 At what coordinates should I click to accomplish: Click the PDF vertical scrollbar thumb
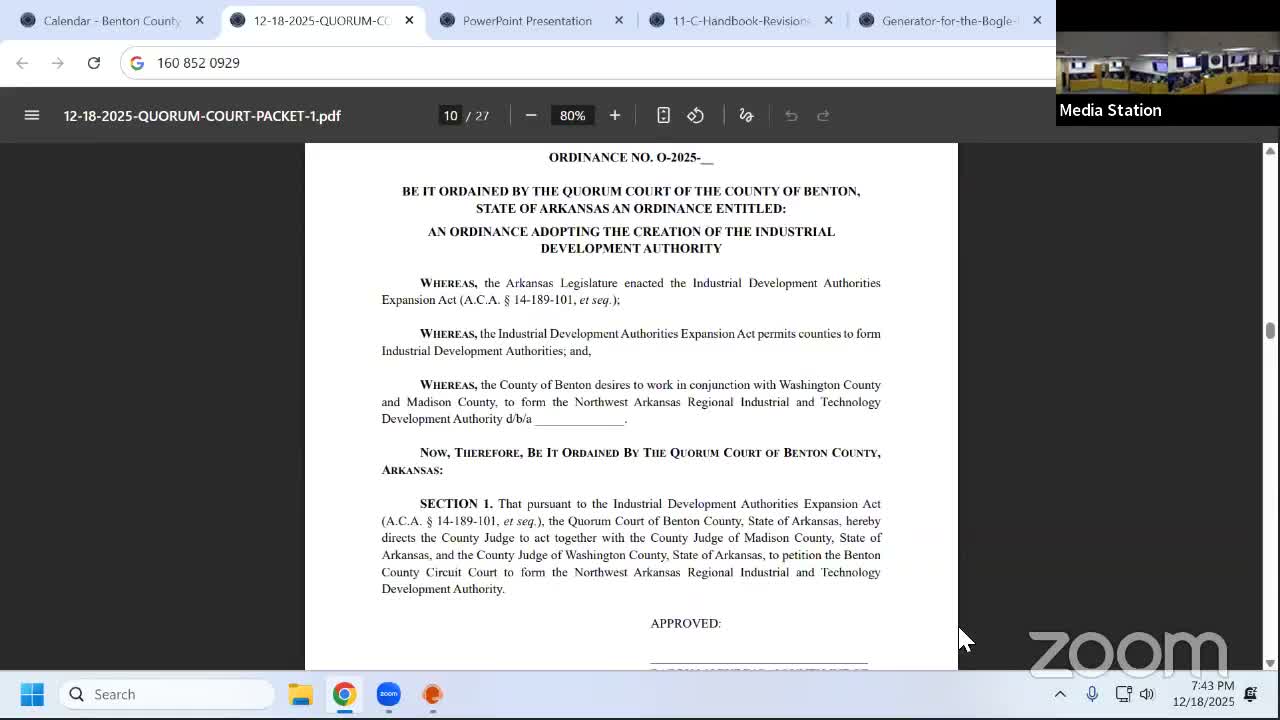[x=1270, y=331]
